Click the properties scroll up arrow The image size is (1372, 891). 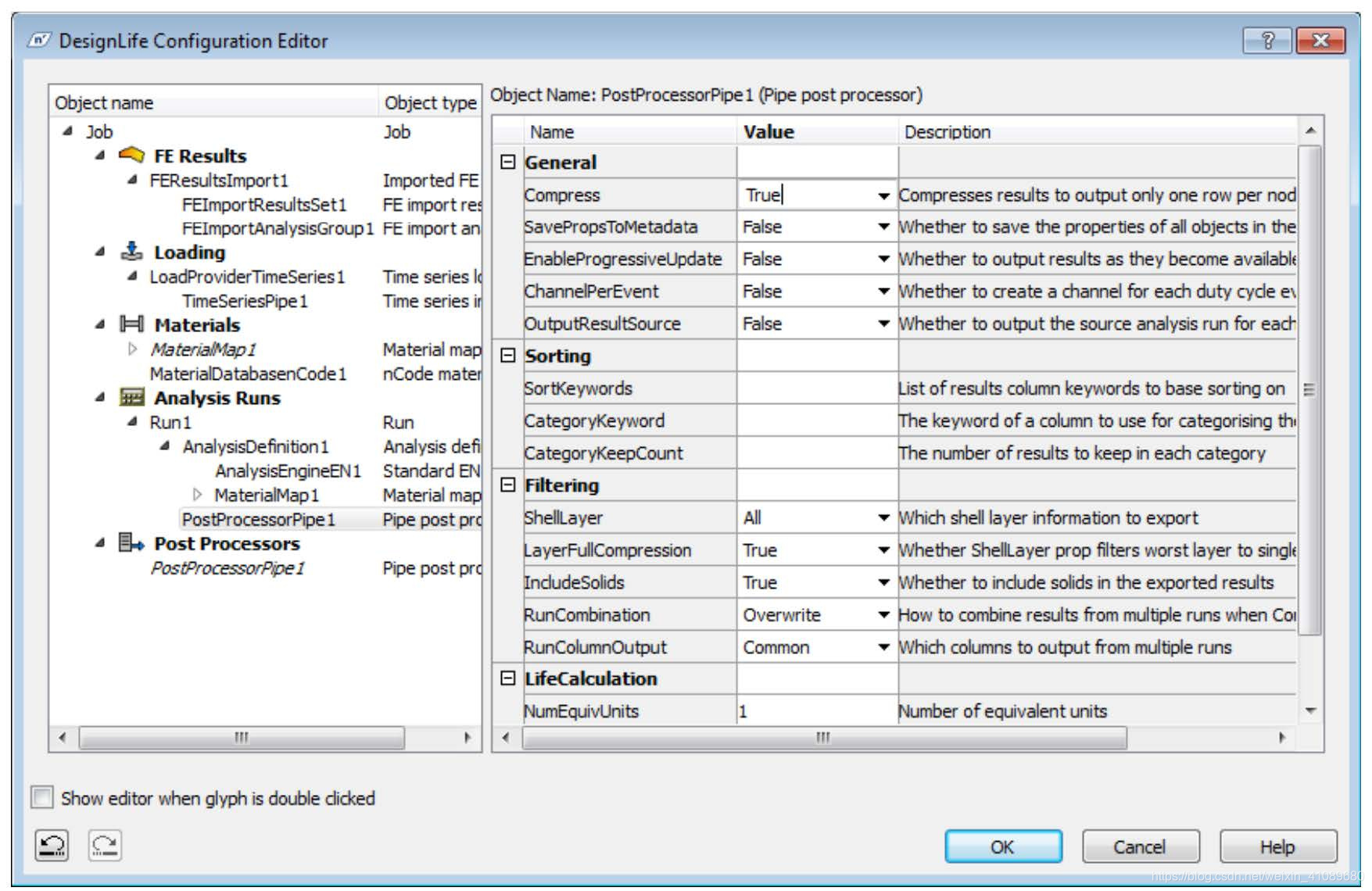tap(1310, 130)
